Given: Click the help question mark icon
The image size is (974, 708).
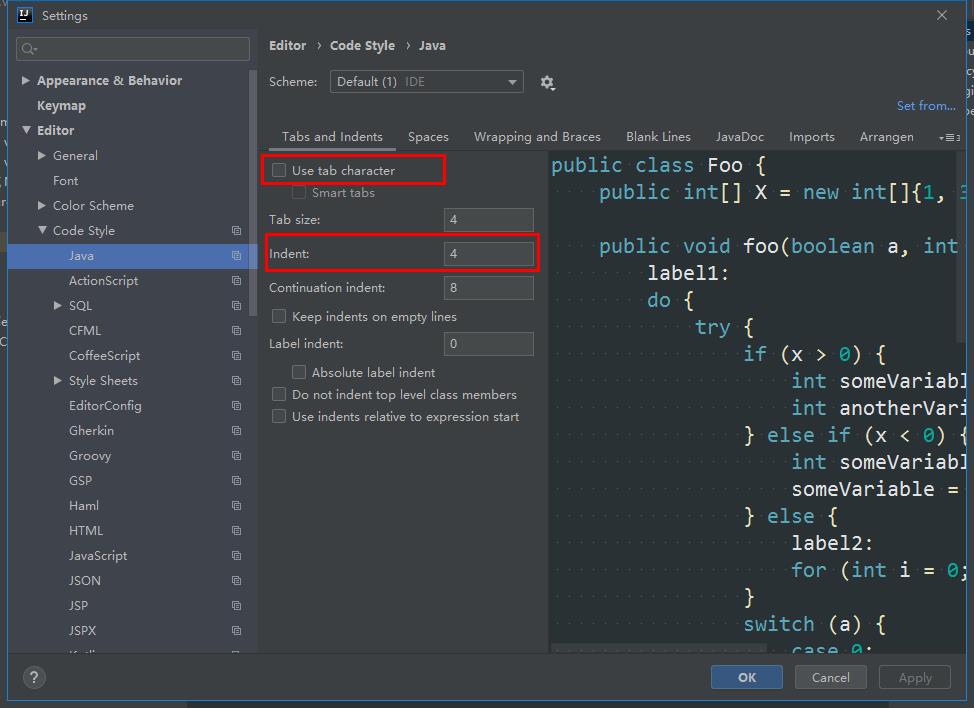Looking at the screenshot, I should (x=33, y=677).
